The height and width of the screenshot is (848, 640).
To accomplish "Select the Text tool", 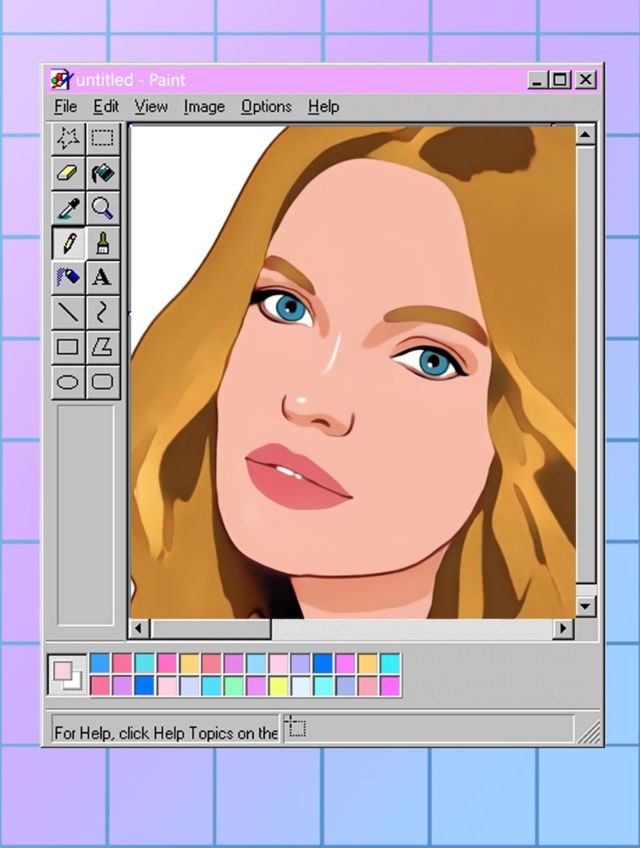I will click(x=102, y=277).
